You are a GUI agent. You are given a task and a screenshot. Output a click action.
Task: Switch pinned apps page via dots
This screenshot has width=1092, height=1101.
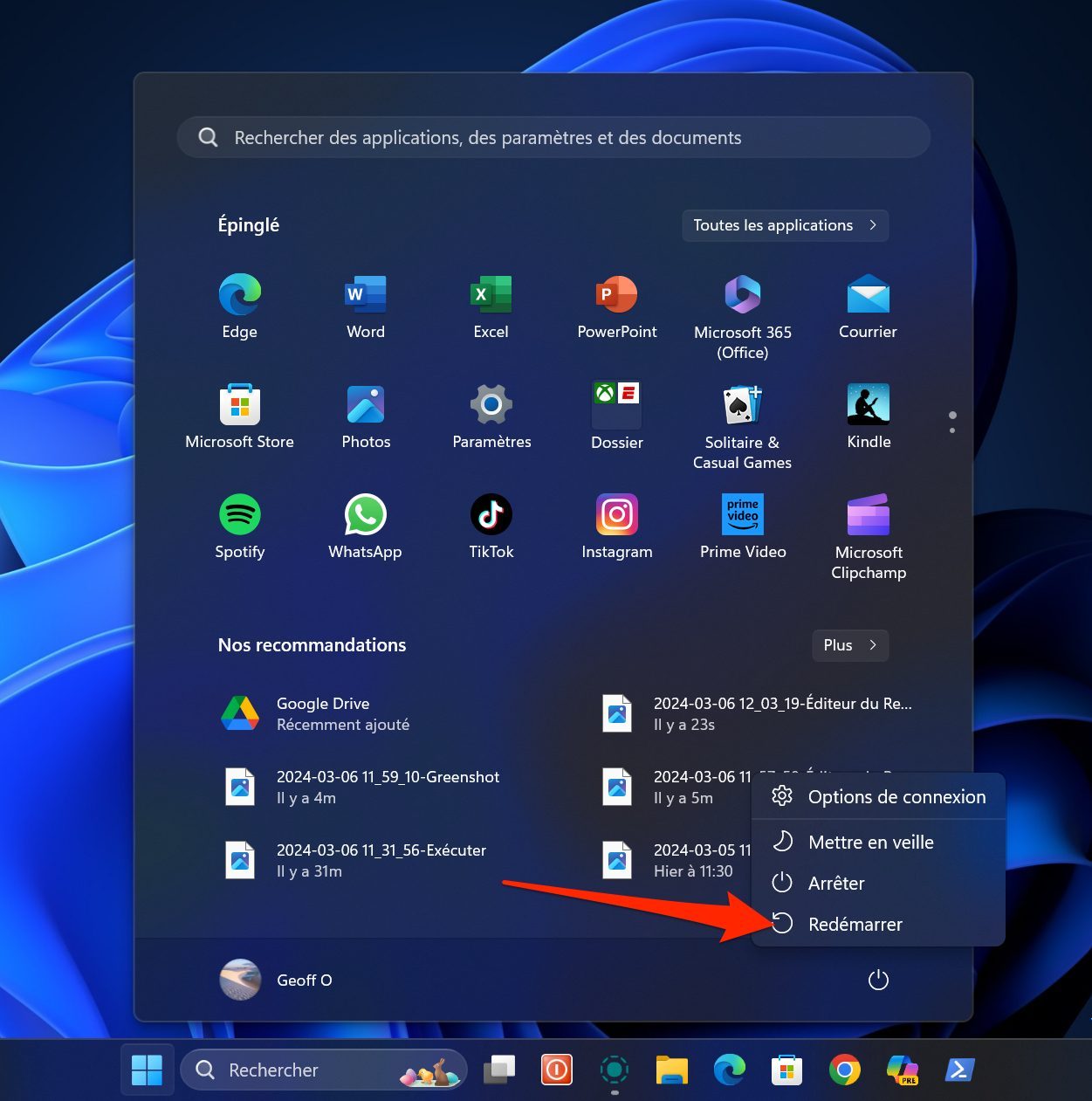[952, 423]
